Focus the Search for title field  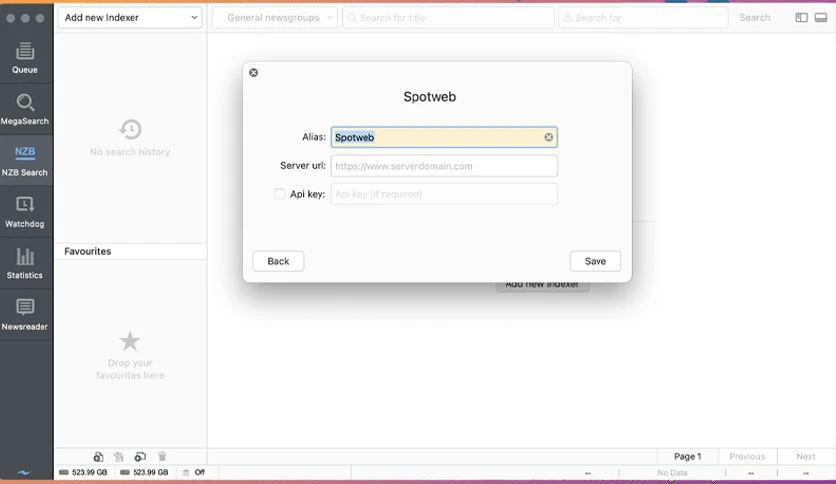(x=448, y=18)
